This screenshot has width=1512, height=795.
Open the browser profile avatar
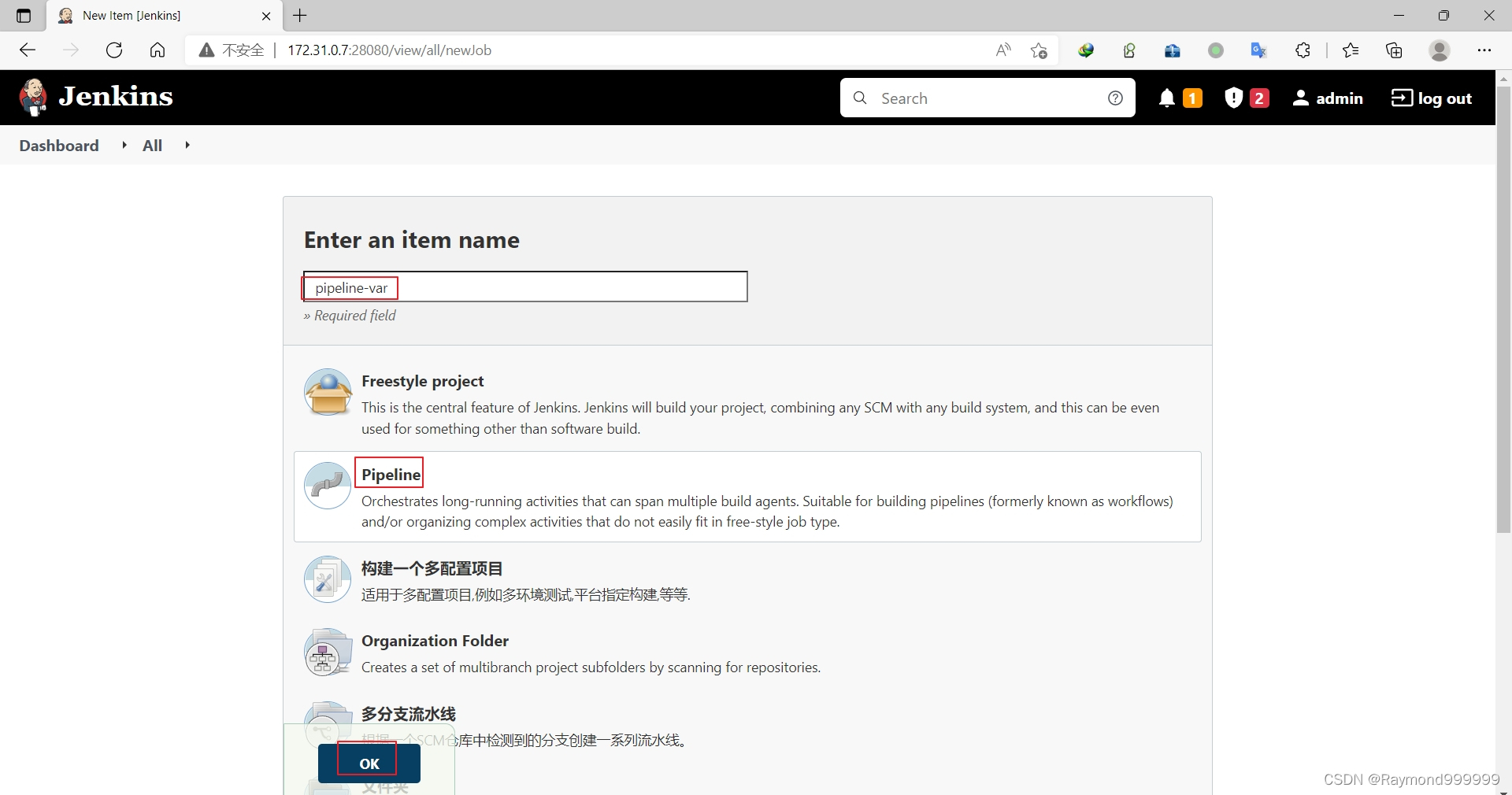pos(1440,50)
